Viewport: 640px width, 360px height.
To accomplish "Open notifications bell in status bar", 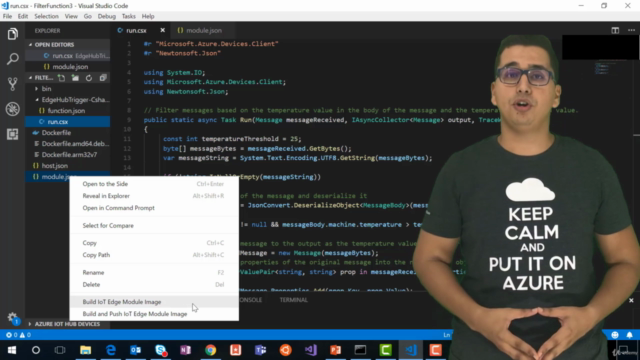I will click(x=629, y=335).
